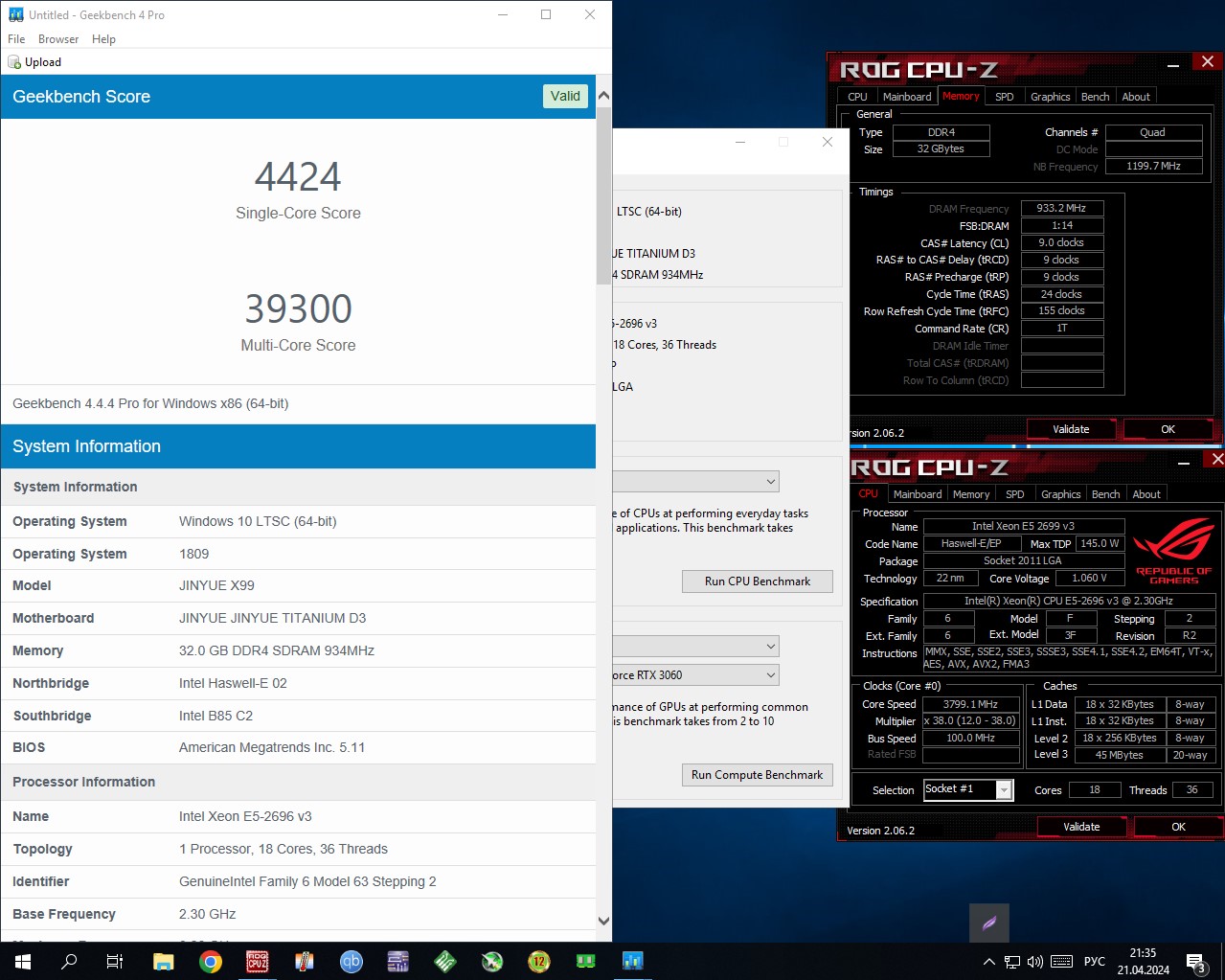Viewport: 1225px width, 980px height.
Task: Show hidden system tray icons
Action: 988,962
